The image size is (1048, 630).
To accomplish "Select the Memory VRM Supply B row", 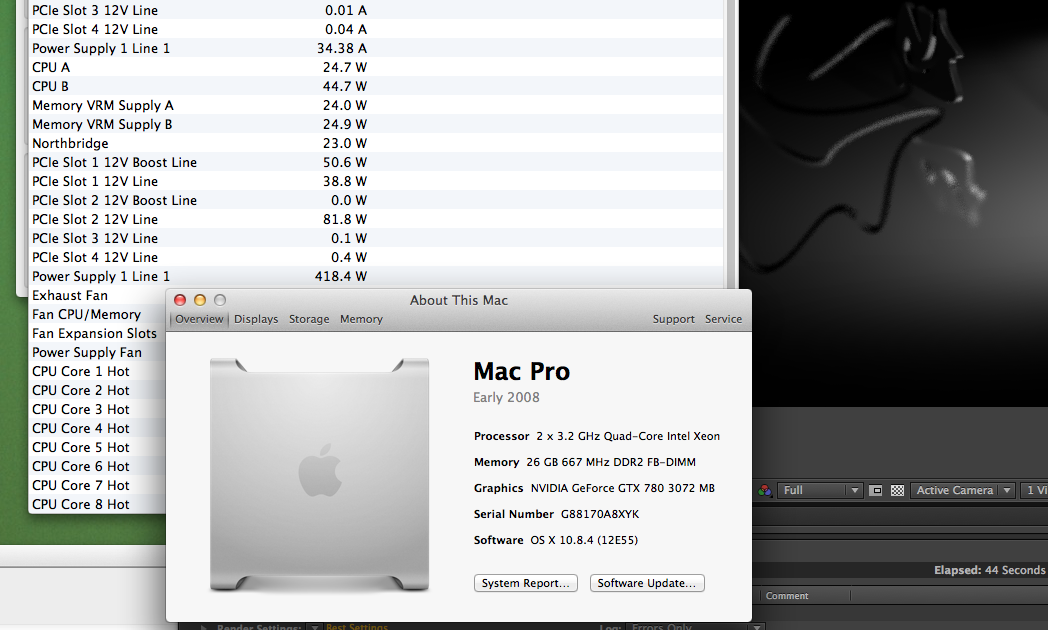I will tap(377, 124).
